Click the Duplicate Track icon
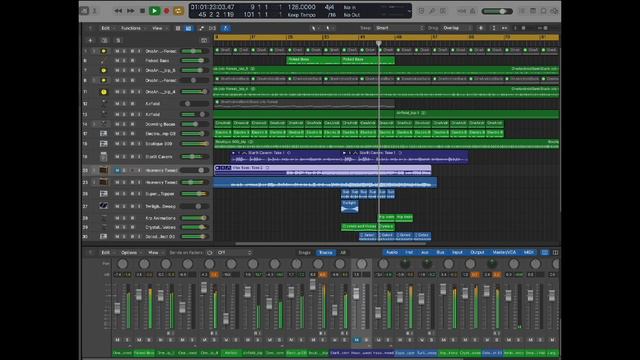The height and width of the screenshot is (360, 640). tap(104, 40)
